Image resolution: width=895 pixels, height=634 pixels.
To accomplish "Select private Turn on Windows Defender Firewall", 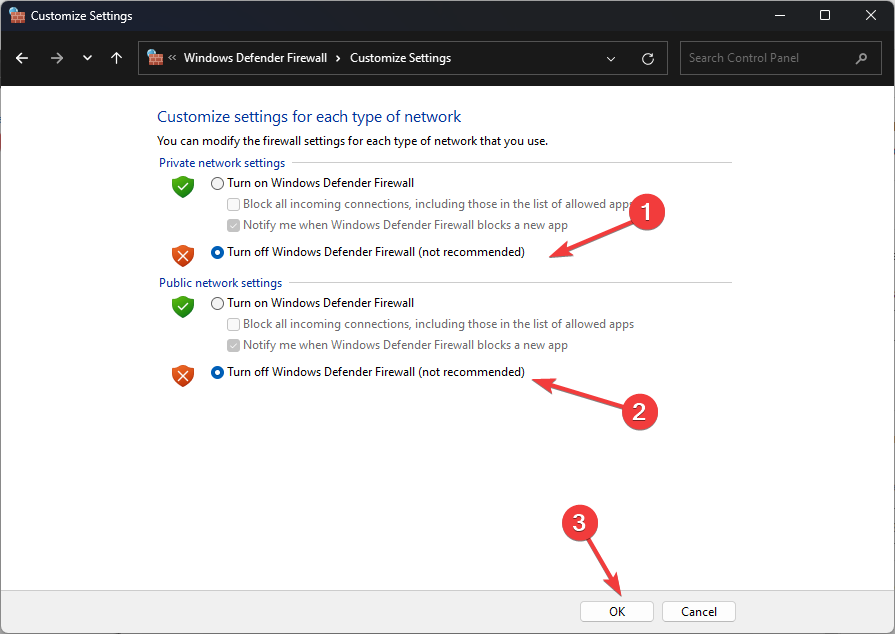I will [217, 184].
